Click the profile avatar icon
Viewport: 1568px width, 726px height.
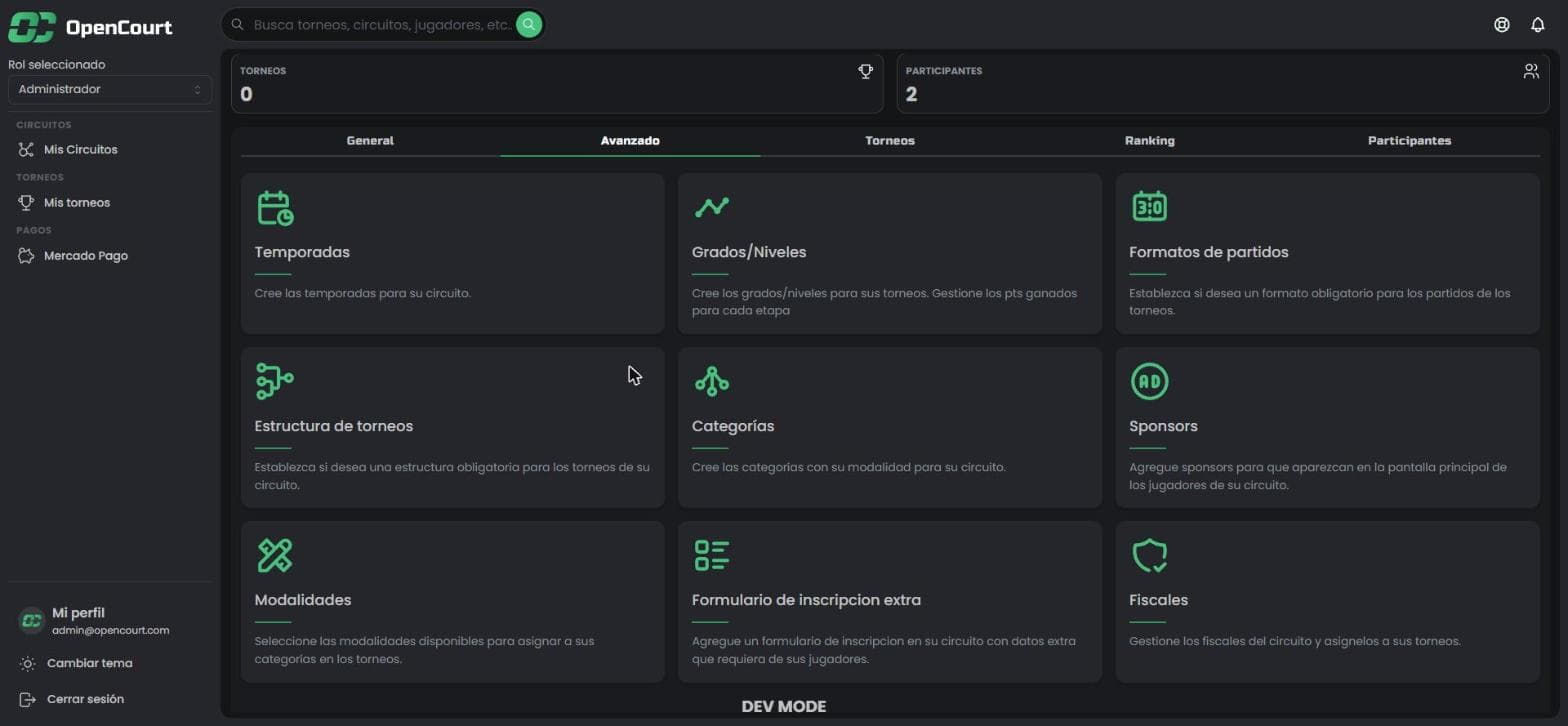[31, 621]
